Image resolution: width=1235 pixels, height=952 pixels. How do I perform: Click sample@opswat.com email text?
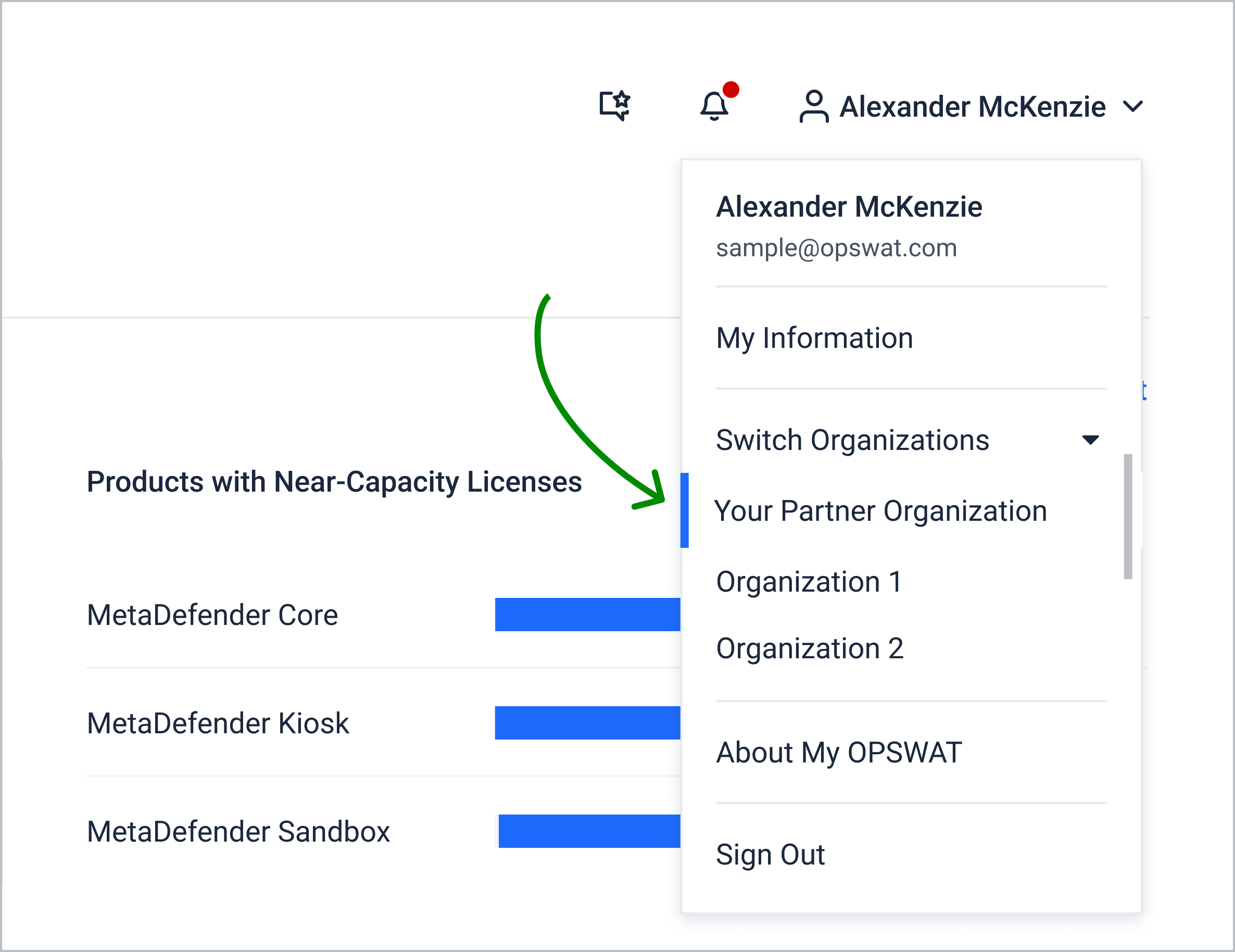tap(836, 248)
